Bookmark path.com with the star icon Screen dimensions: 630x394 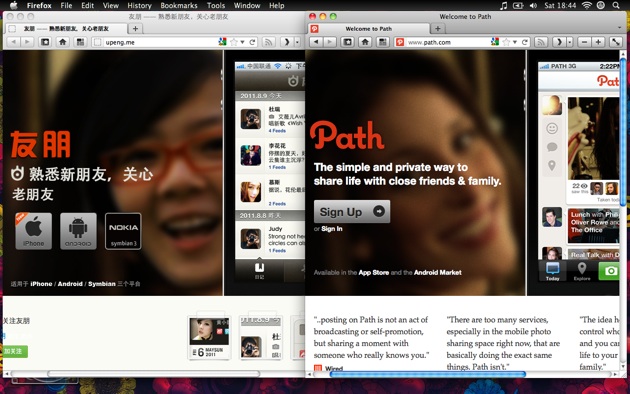pos(506,42)
